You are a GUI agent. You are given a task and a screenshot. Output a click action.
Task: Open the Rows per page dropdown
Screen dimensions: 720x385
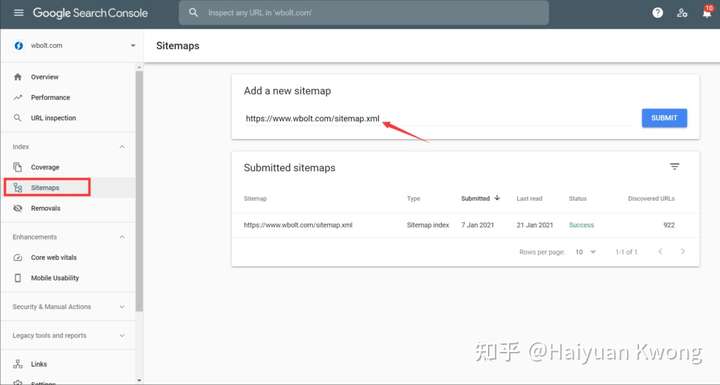click(585, 252)
